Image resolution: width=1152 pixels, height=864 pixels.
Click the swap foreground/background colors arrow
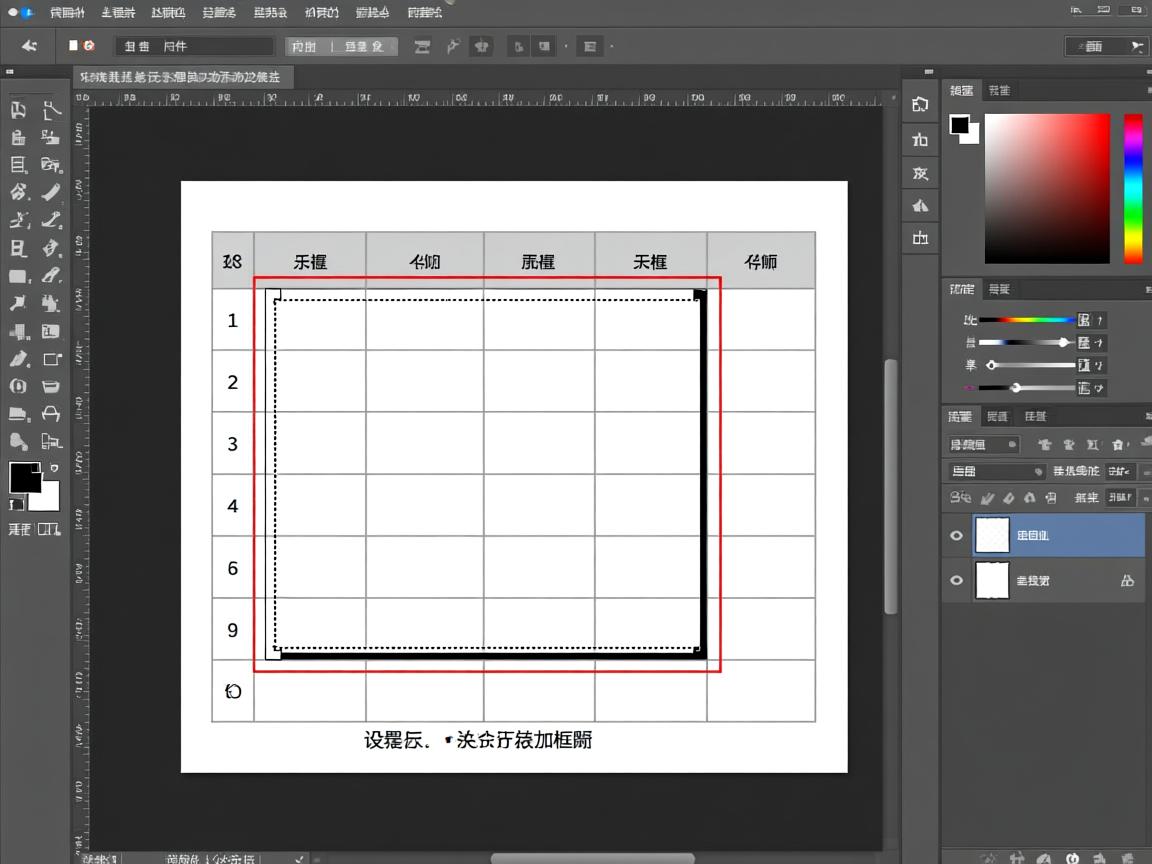(x=53, y=468)
